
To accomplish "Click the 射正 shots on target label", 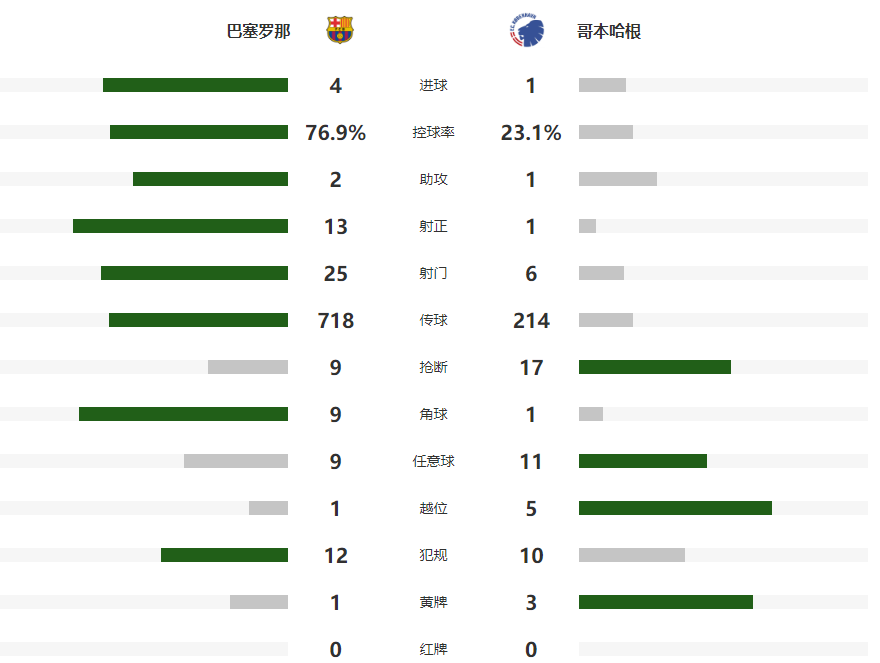I will point(434,227).
